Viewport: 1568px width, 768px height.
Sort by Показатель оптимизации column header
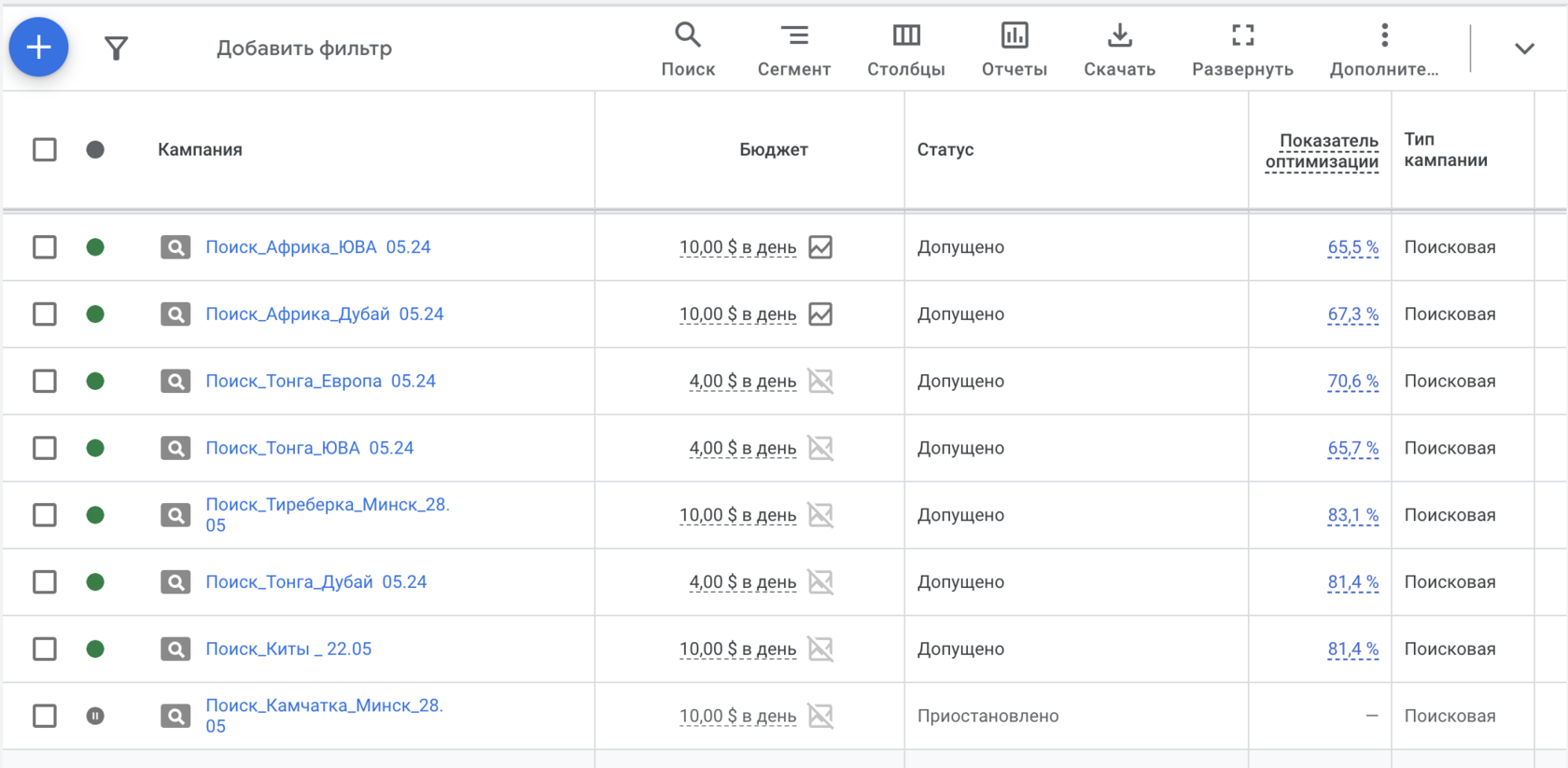[x=1323, y=150]
